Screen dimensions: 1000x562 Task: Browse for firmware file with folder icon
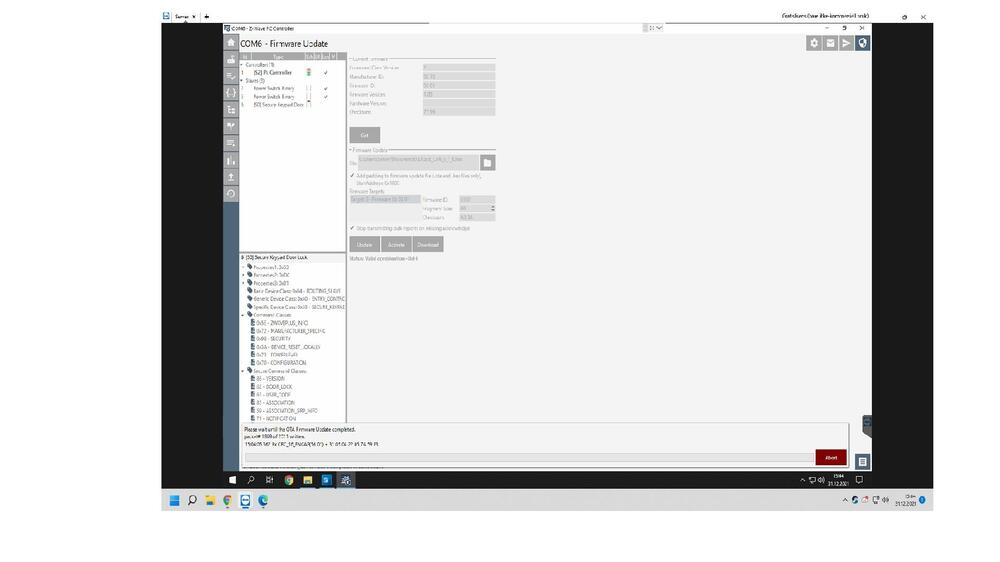[x=487, y=162]
